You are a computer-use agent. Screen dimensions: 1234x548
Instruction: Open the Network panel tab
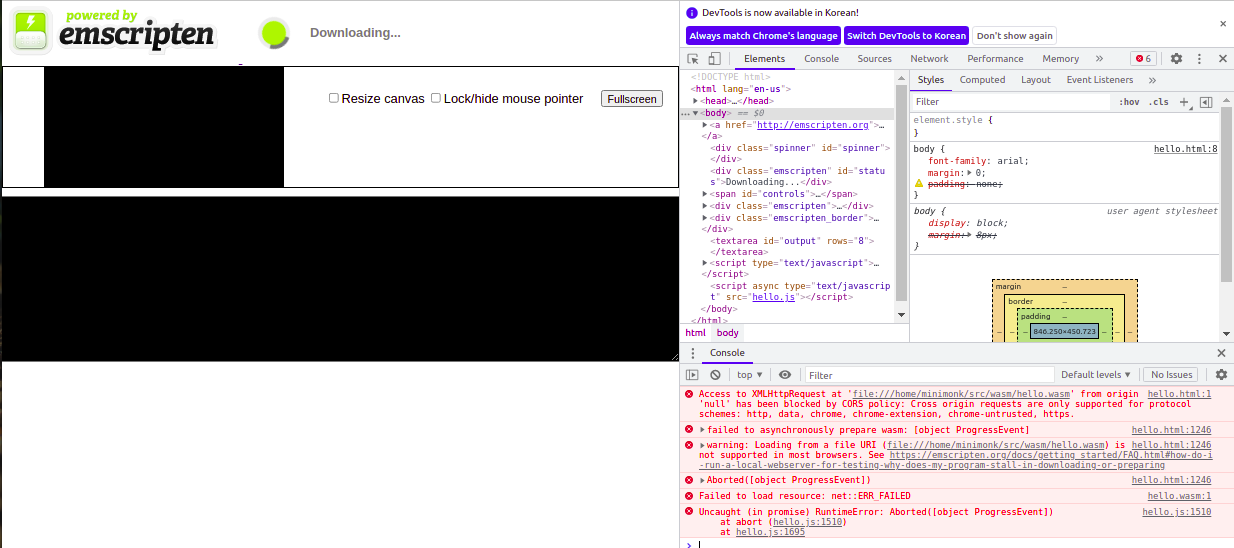929,59
